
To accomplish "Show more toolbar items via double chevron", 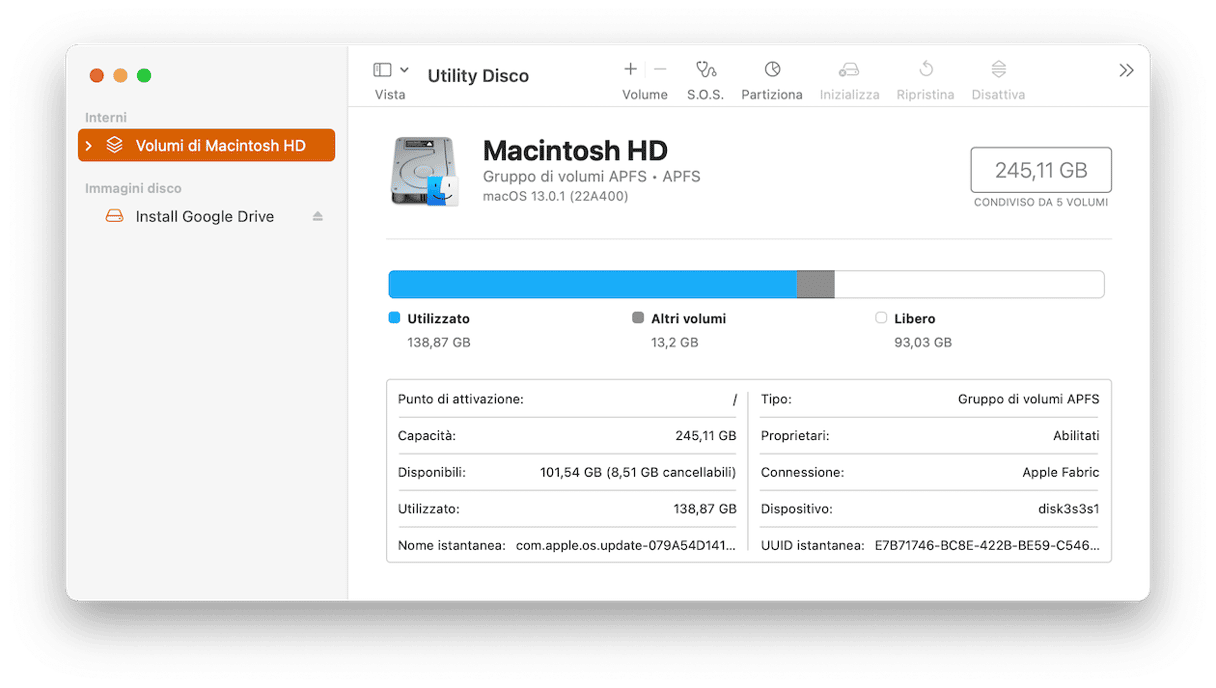I will click(x=1126, y=70).
